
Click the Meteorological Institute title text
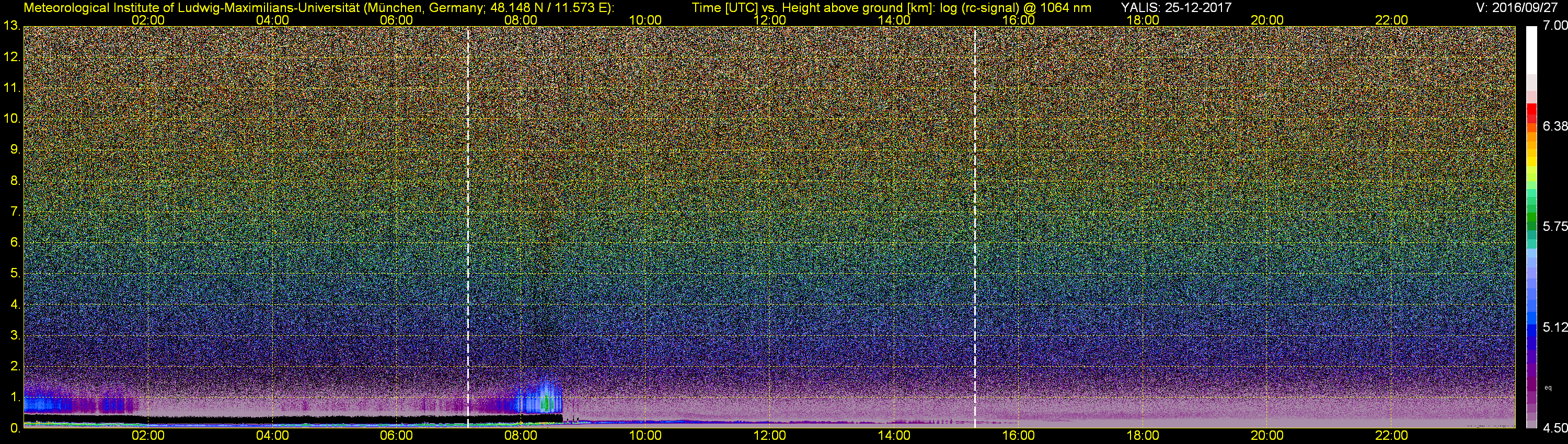point(318,7)
